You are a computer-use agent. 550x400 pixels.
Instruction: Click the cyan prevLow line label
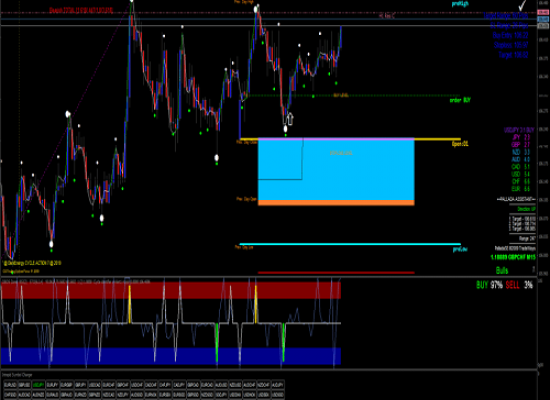point(460,249)
